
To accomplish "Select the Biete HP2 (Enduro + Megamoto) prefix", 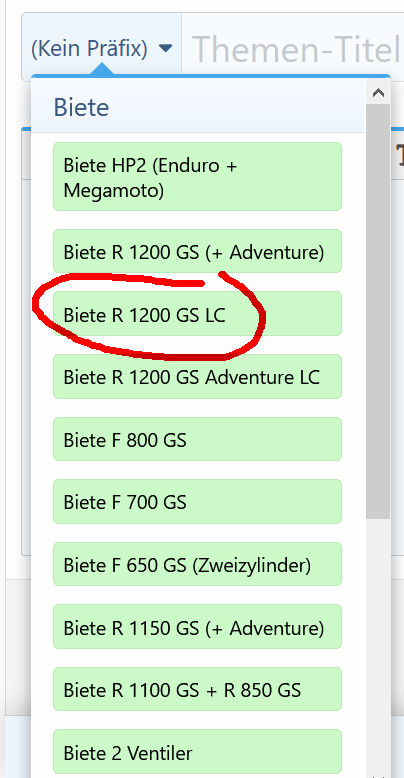I will (x=198, y=177).
